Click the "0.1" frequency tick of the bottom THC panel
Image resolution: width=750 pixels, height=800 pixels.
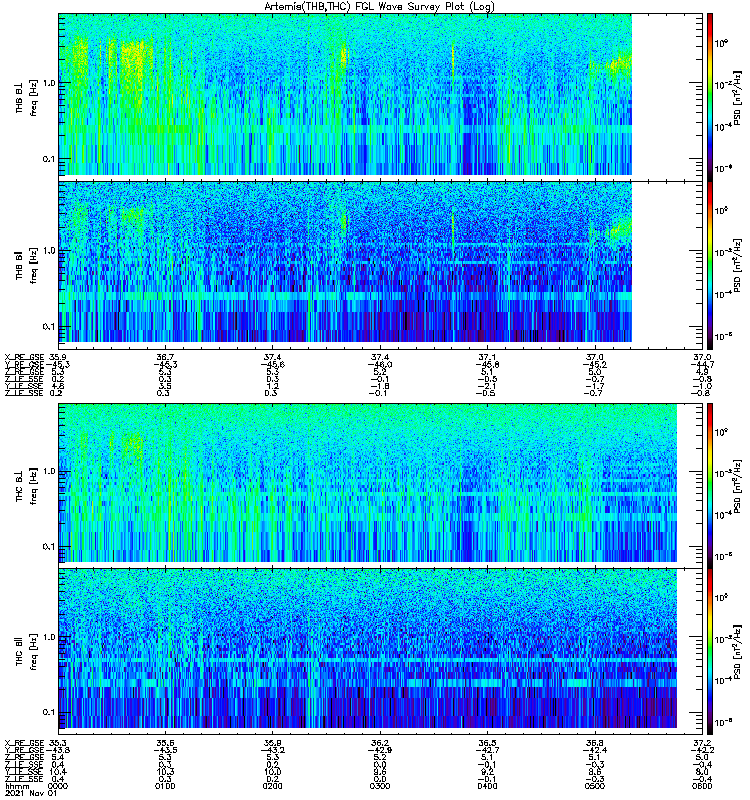49,712
